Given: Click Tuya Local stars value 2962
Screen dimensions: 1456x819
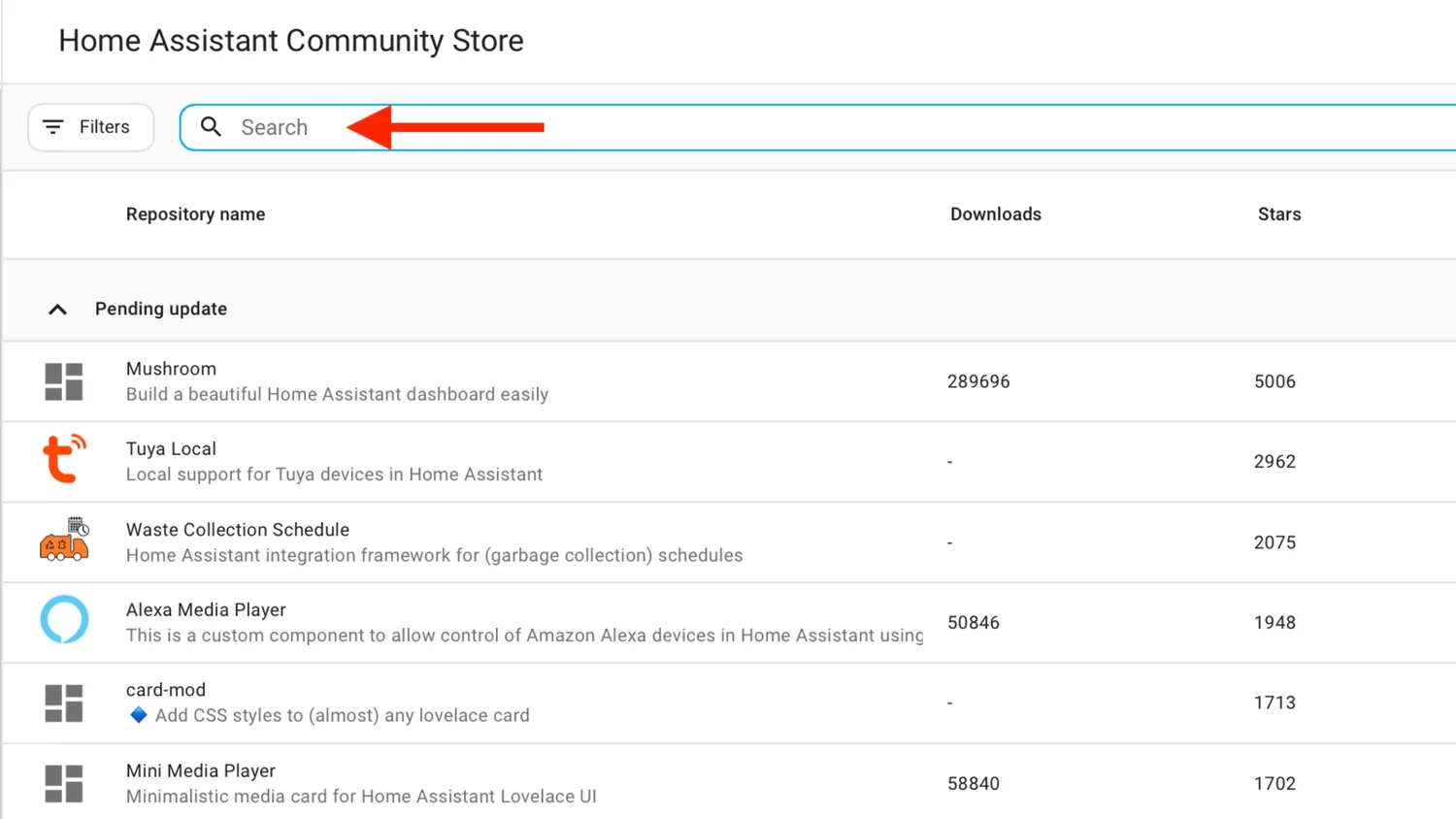Looking at the screenshot, I should [x=1274, y=462].
